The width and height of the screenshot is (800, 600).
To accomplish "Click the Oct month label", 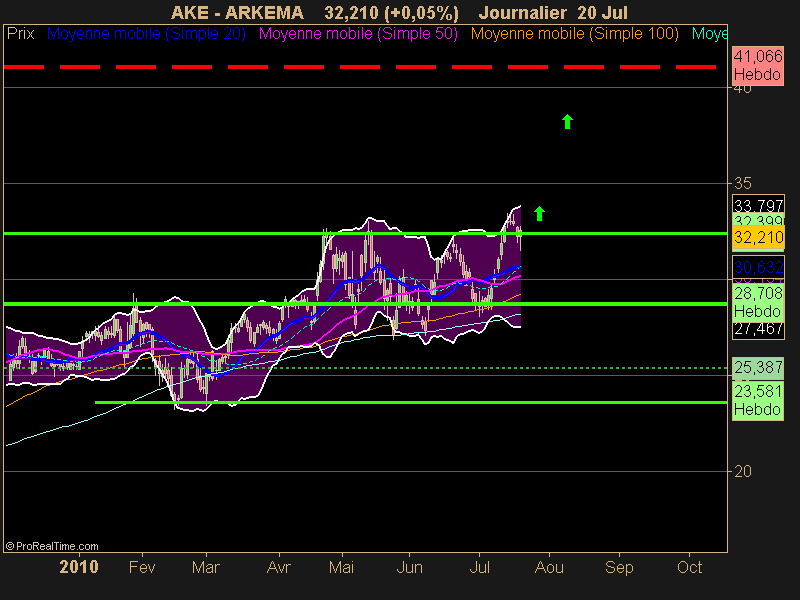I will [689, 567].
